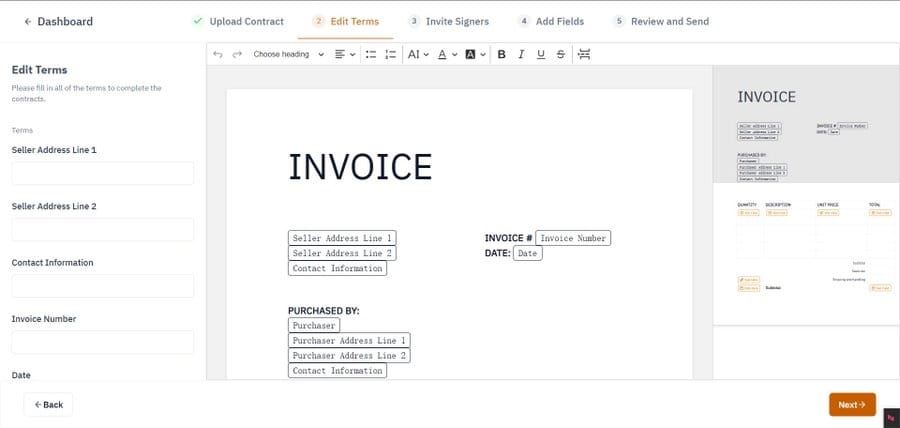Click the redo arrow in editor toolbar

237,54
